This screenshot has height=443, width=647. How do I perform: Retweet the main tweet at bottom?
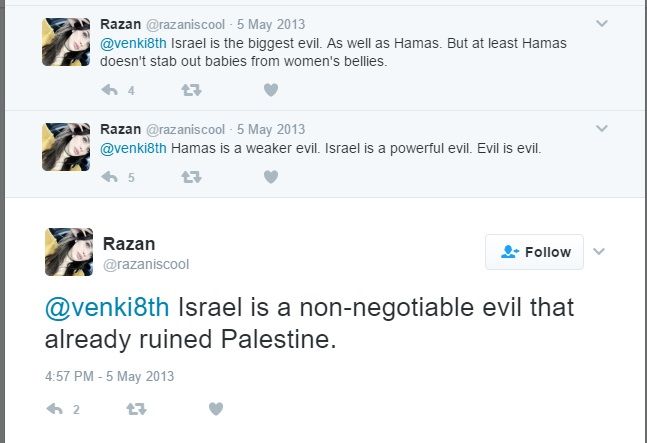(136, 409)
